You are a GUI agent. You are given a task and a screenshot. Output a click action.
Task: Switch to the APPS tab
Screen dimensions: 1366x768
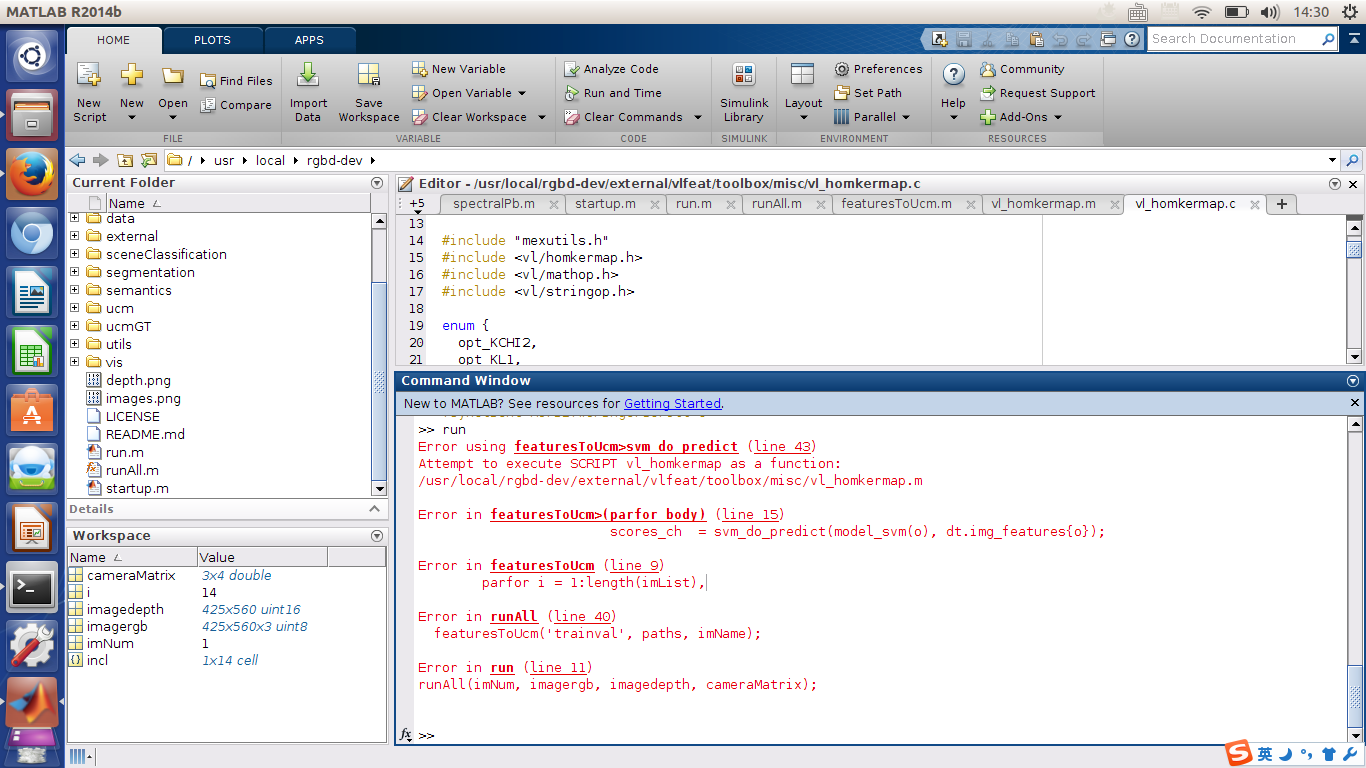click(309, 40)
